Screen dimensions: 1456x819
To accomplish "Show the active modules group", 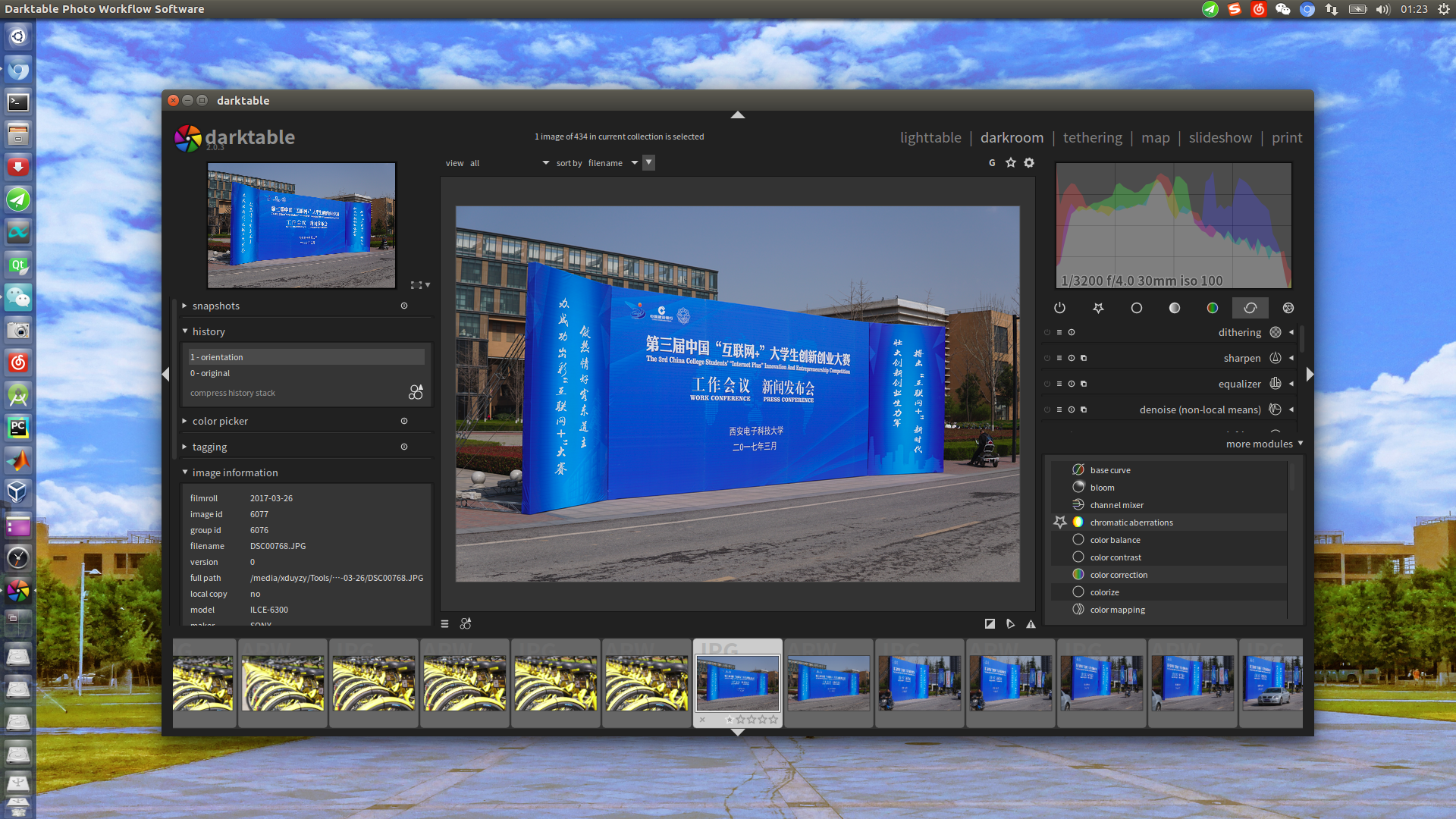I will pyautogui.click(x=1059, y=308).
